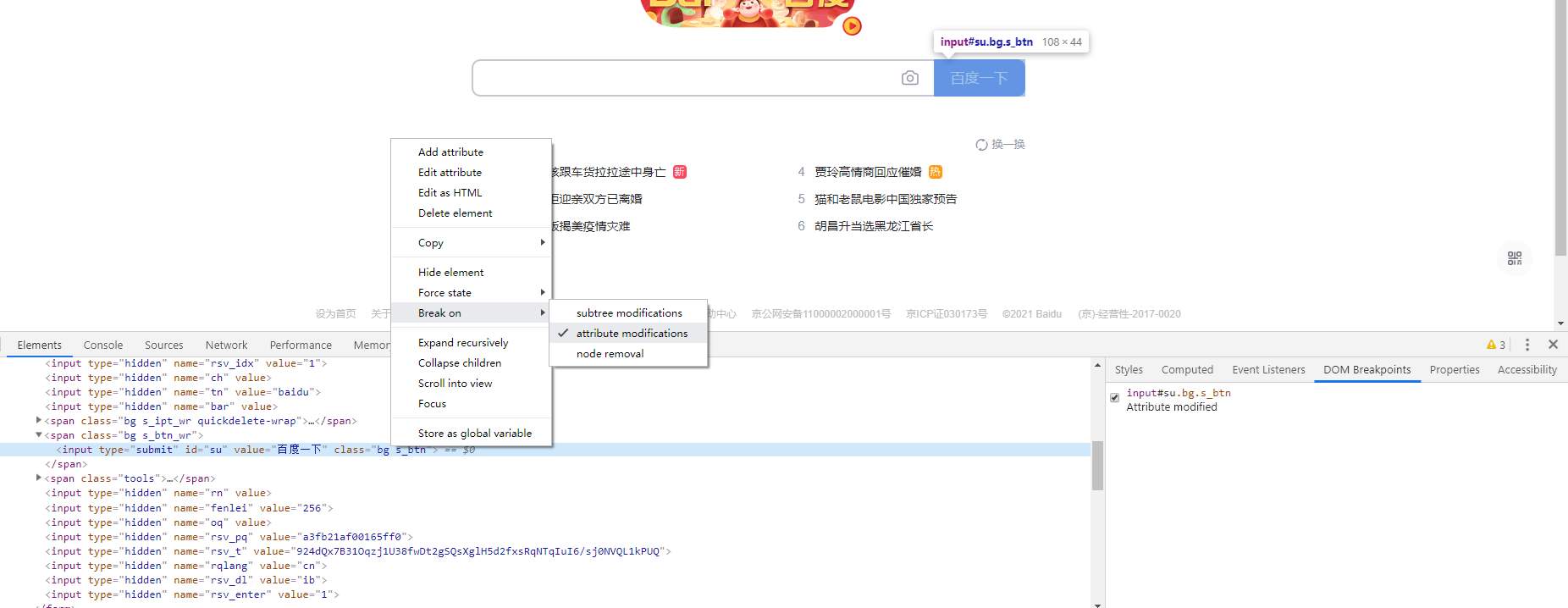Open the Copy submenu arrow
The width and height of the screenshot is (1568, 608).
pyautogui.click(x=543, y=242)
